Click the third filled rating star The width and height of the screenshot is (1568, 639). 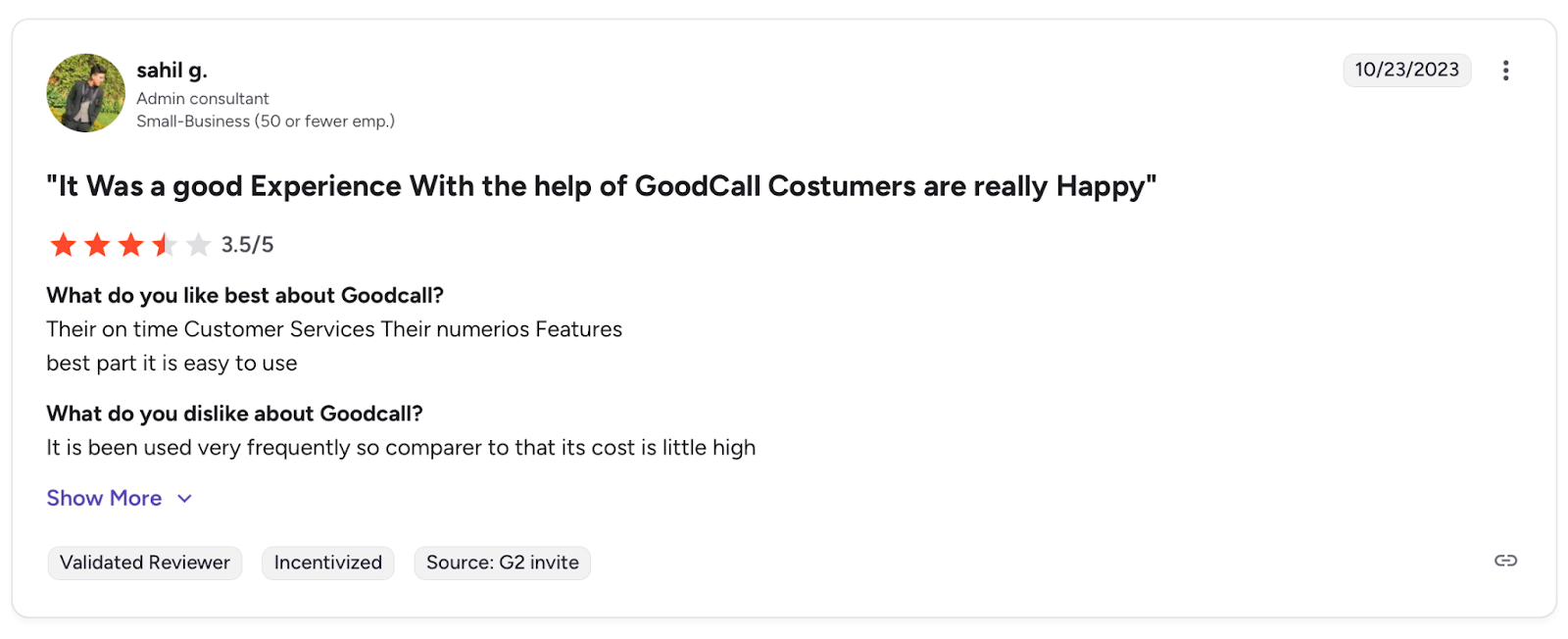(130, 245)
